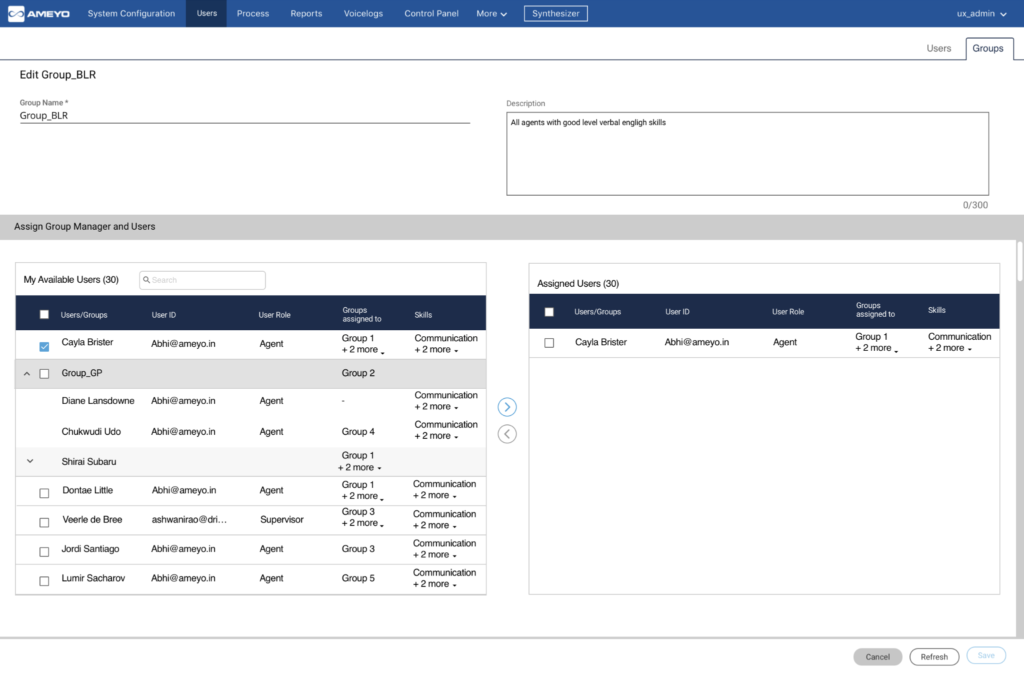
Task: Select all in My Available Users header checkbox
Action: tap(44, 315)
